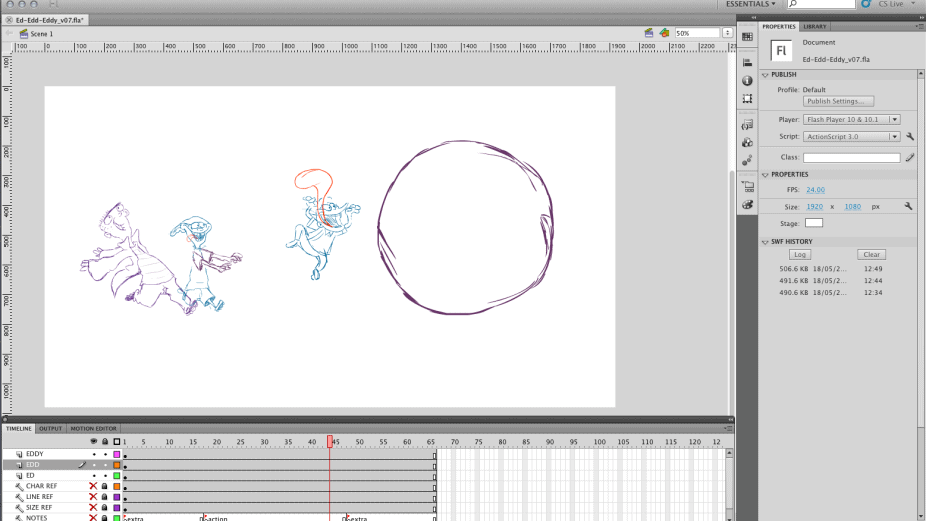Open the Transform panel icon

747,99
